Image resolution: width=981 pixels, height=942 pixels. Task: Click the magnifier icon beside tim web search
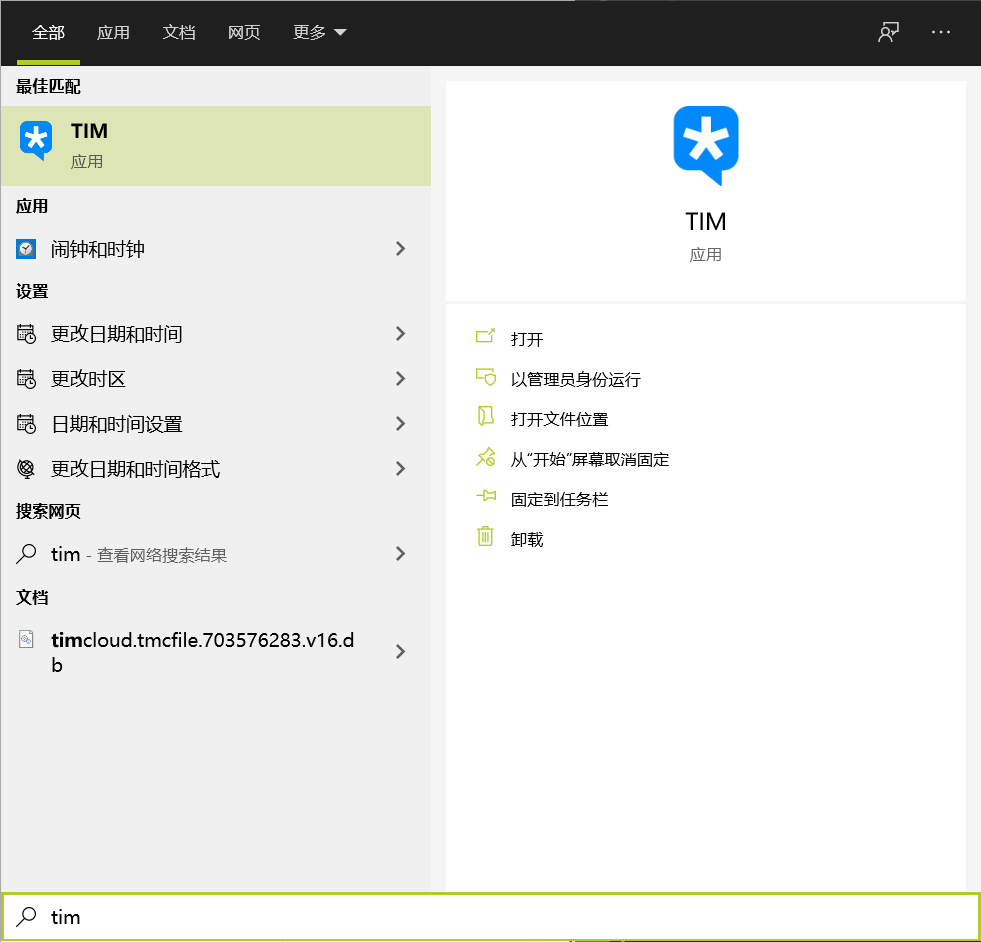(26, 554)
